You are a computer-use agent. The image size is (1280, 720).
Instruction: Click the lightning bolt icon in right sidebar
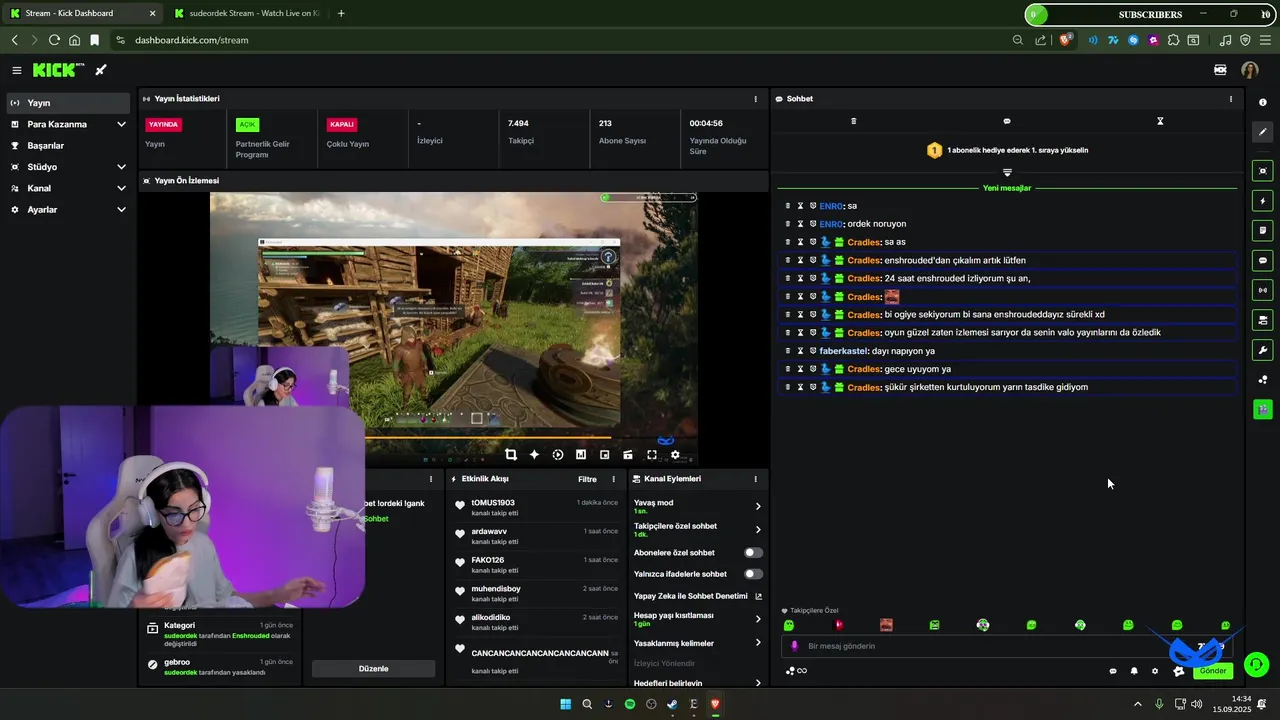[1263, 201]
